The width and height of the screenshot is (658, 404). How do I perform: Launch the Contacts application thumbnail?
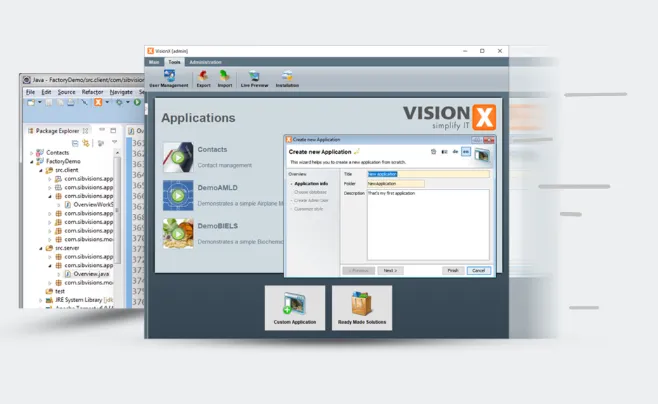coord(178,157)
